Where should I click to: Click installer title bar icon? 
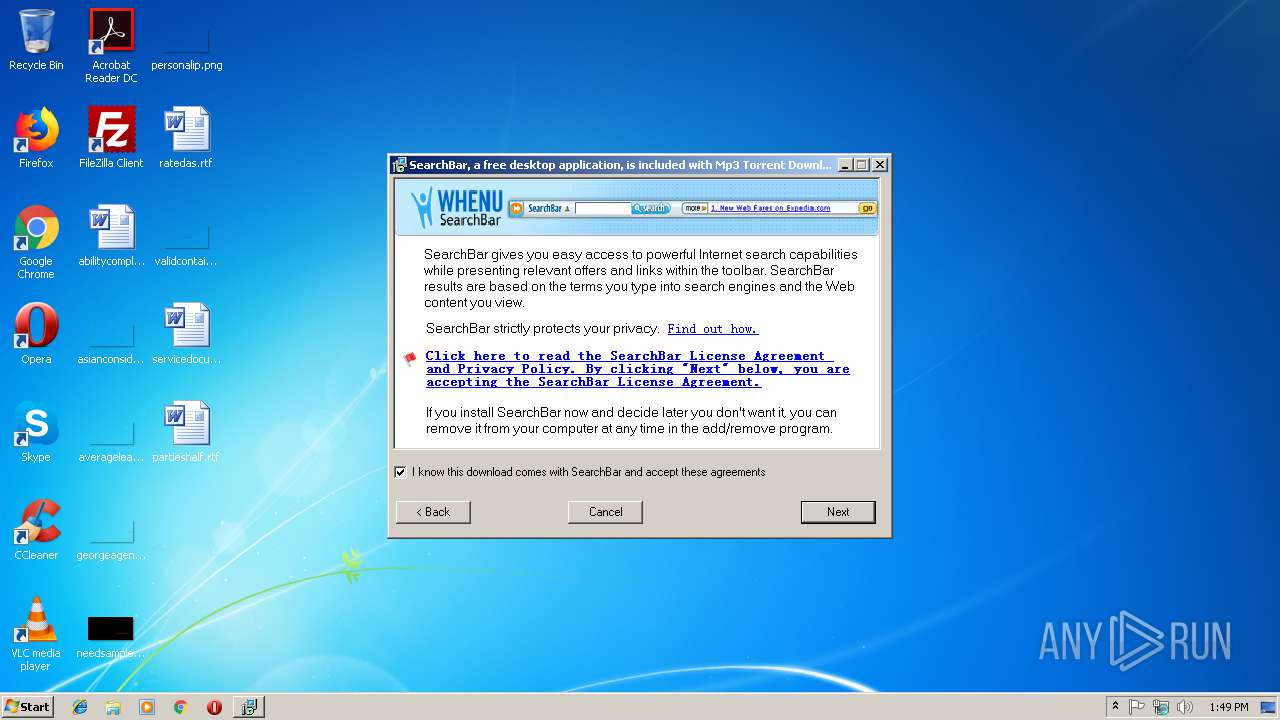pyautogui.click(x=400, y=165)
